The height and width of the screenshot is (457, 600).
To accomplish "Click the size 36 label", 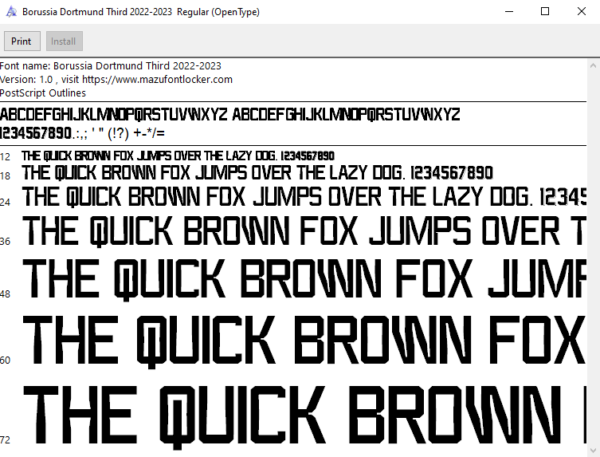I will pyautogui.click(x=5, y=241).
